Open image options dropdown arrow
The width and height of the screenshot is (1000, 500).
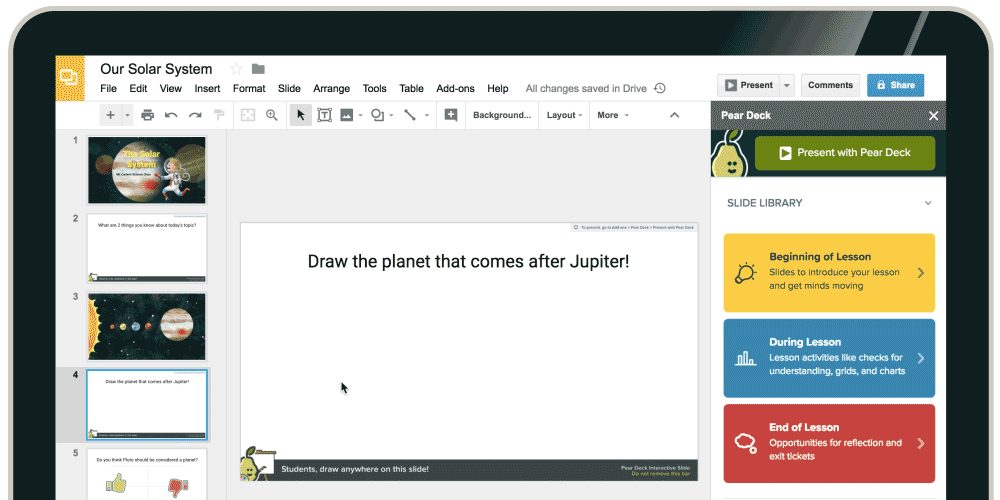360,115
